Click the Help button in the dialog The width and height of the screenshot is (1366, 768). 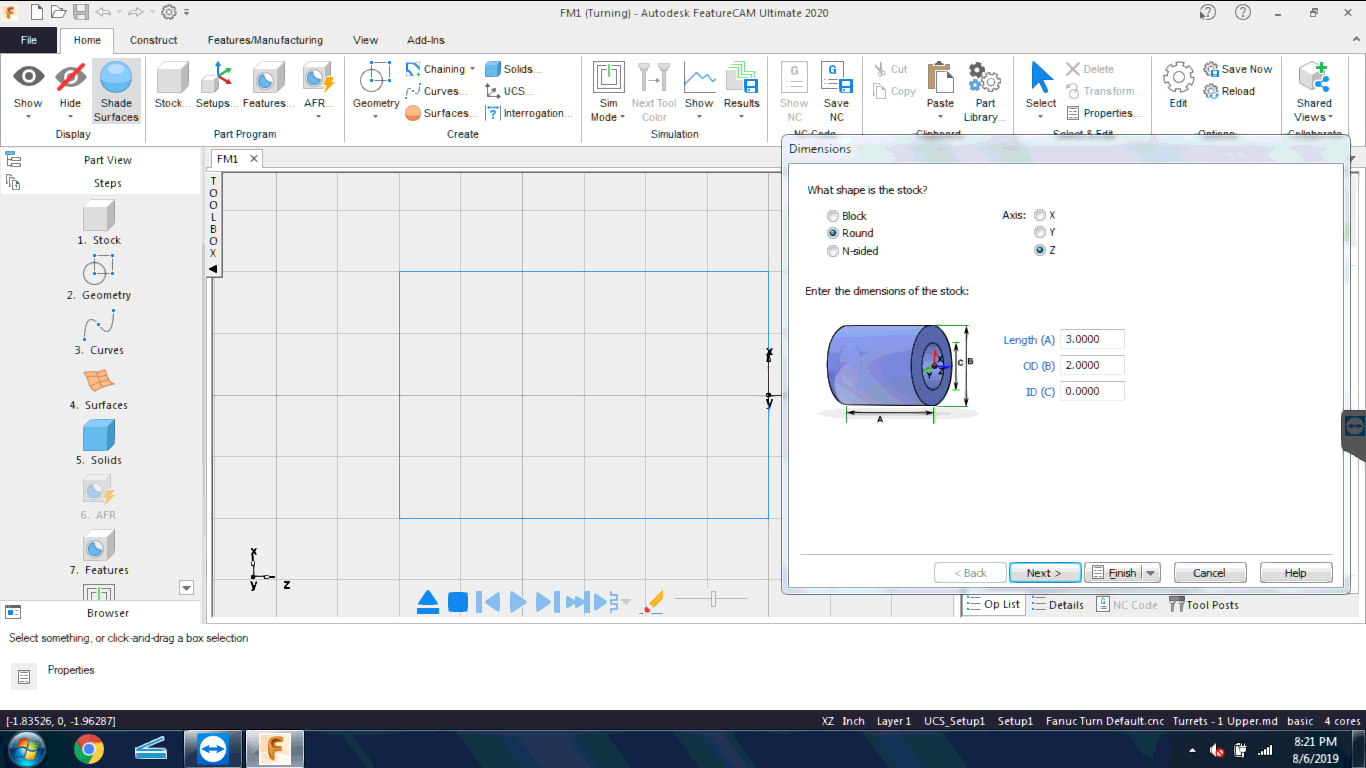[1295, 573]
